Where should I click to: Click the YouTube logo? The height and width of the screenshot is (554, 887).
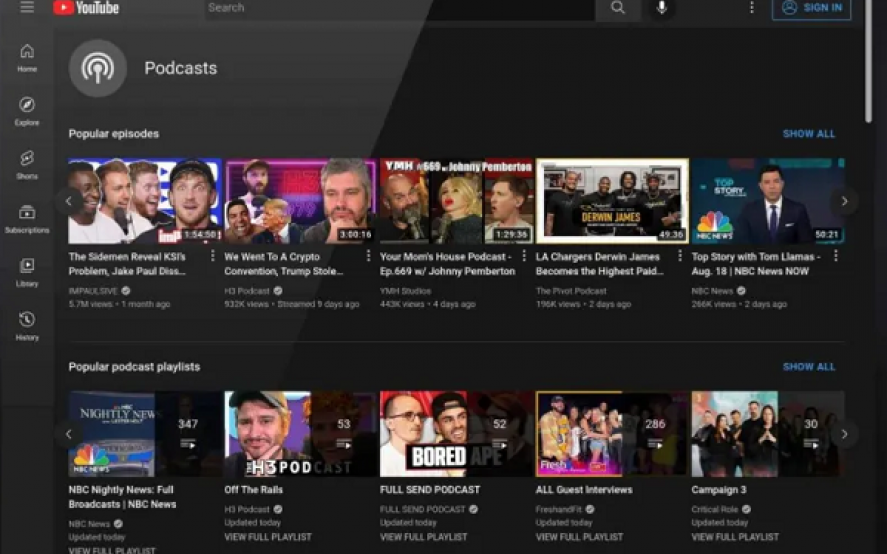(x=86, y=8)
